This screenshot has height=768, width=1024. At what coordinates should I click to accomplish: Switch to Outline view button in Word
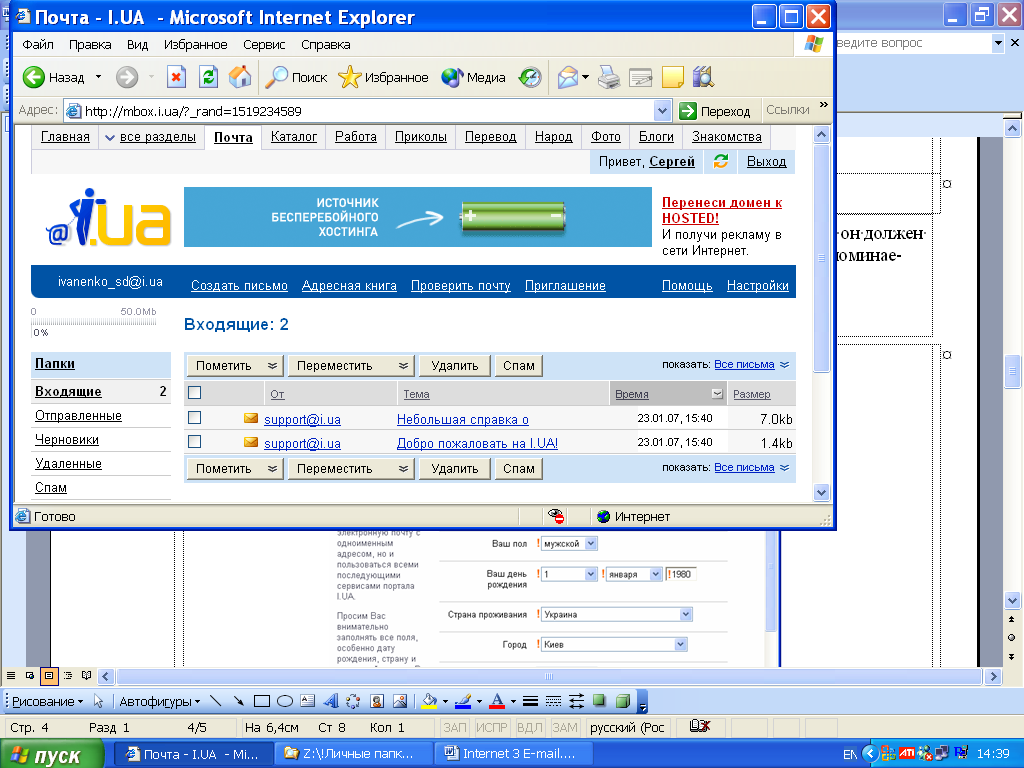68,676
